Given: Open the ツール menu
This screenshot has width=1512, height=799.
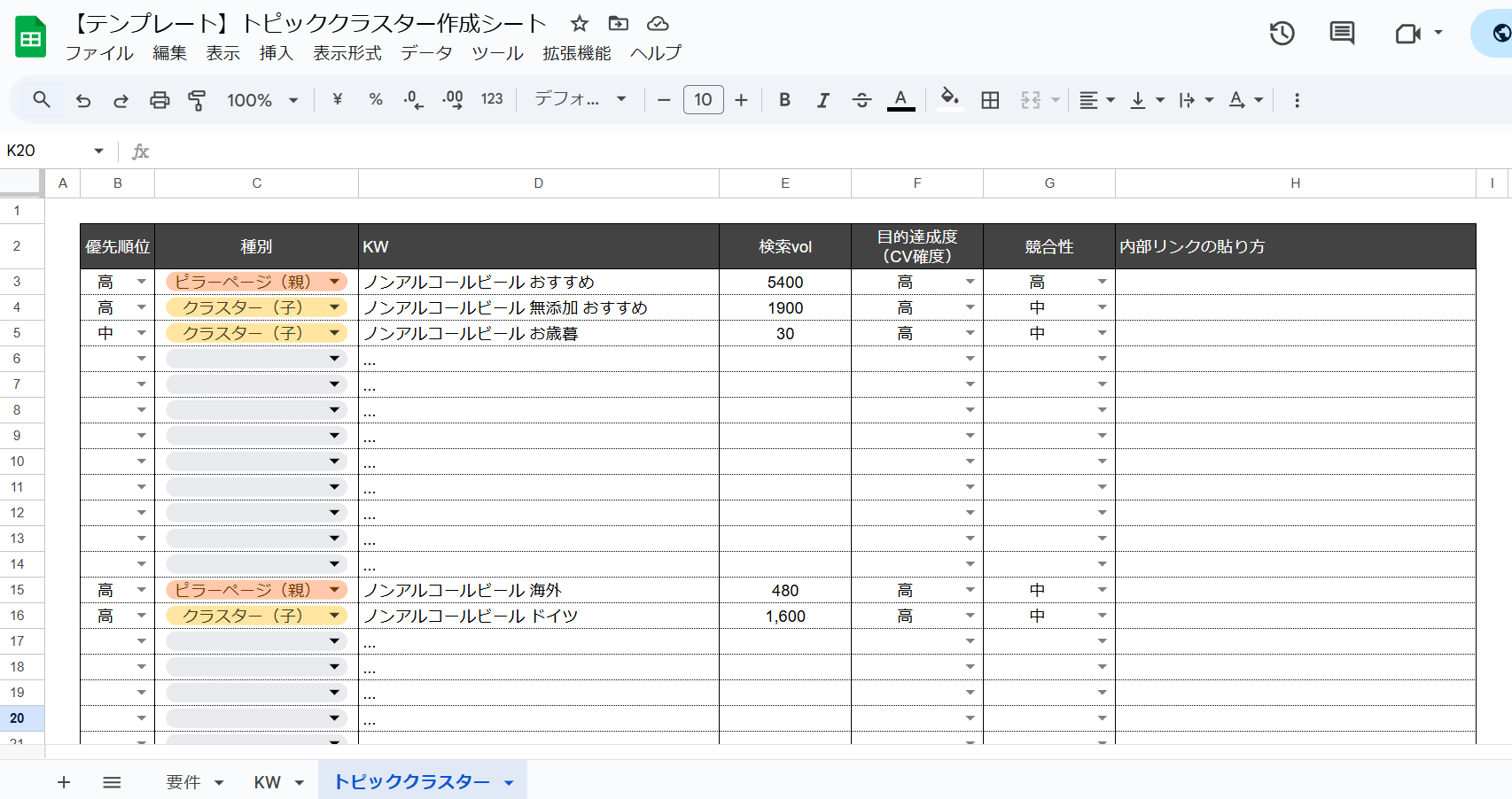Looking at the screenshot, I should coord(497,53).
